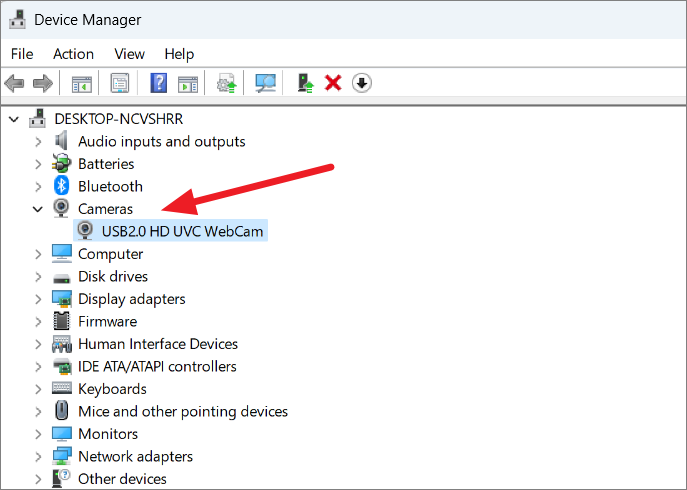687x490 pixels.
Task: Click the Human Interface Devices icon
Action: [x=61, y=344]
